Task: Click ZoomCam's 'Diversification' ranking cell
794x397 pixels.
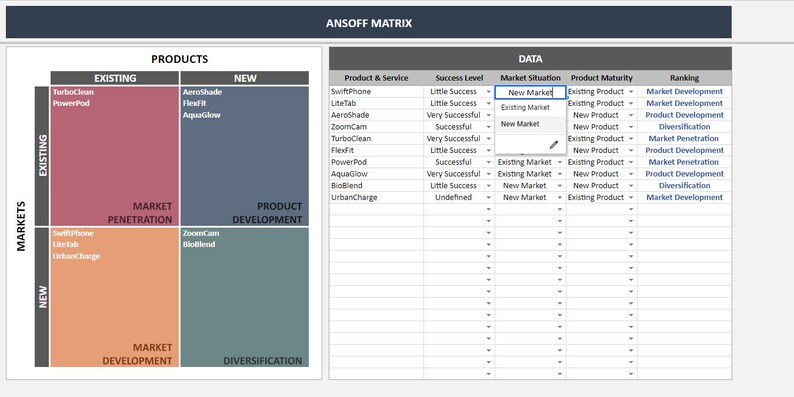Action: click(x=684, y=127)
